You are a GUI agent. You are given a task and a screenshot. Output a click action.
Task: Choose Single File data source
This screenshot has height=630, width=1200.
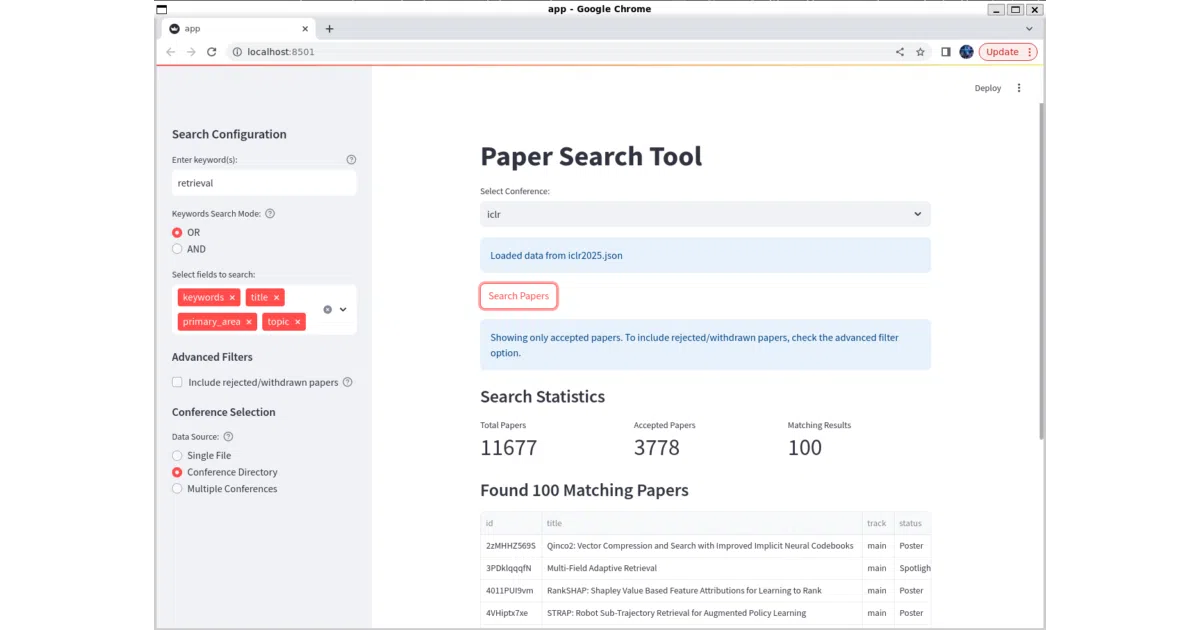click(x=201, y=455)
